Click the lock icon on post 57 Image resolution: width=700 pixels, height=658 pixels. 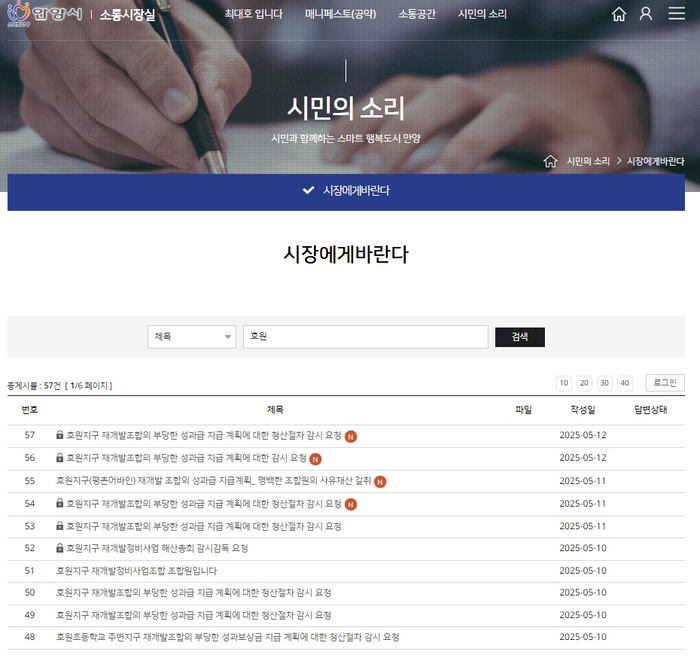[x=60, y=436]
